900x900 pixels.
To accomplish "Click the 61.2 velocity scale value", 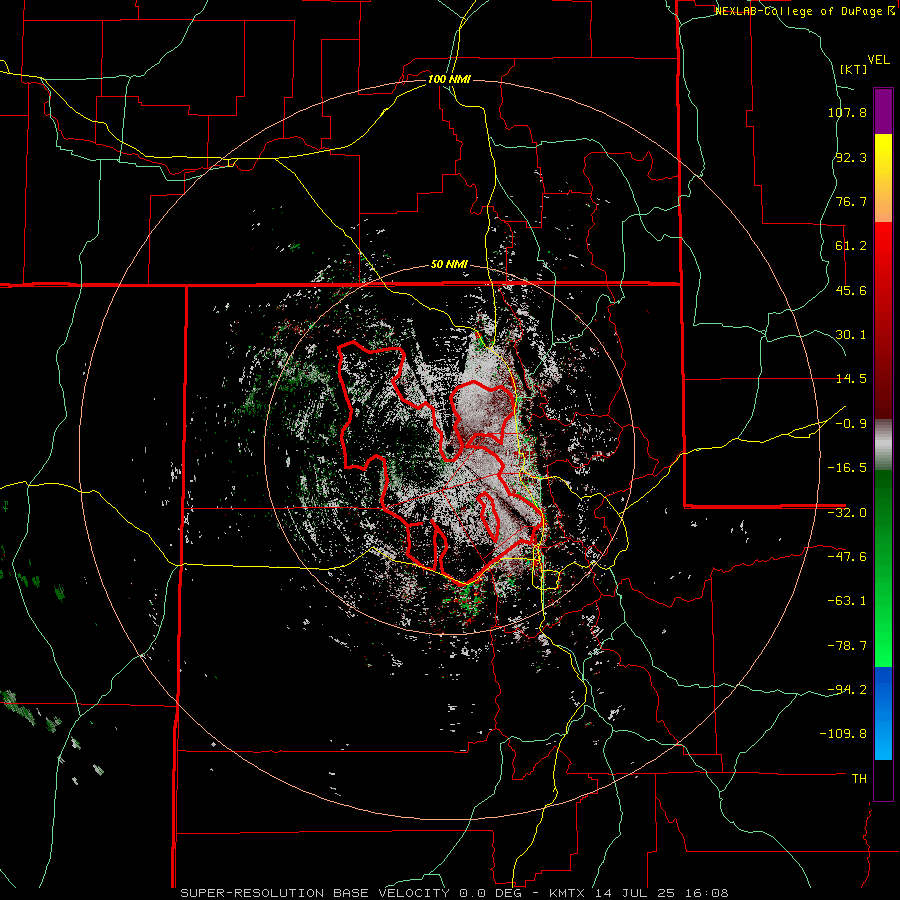I will pyautogui.click(x=851, y=246).
